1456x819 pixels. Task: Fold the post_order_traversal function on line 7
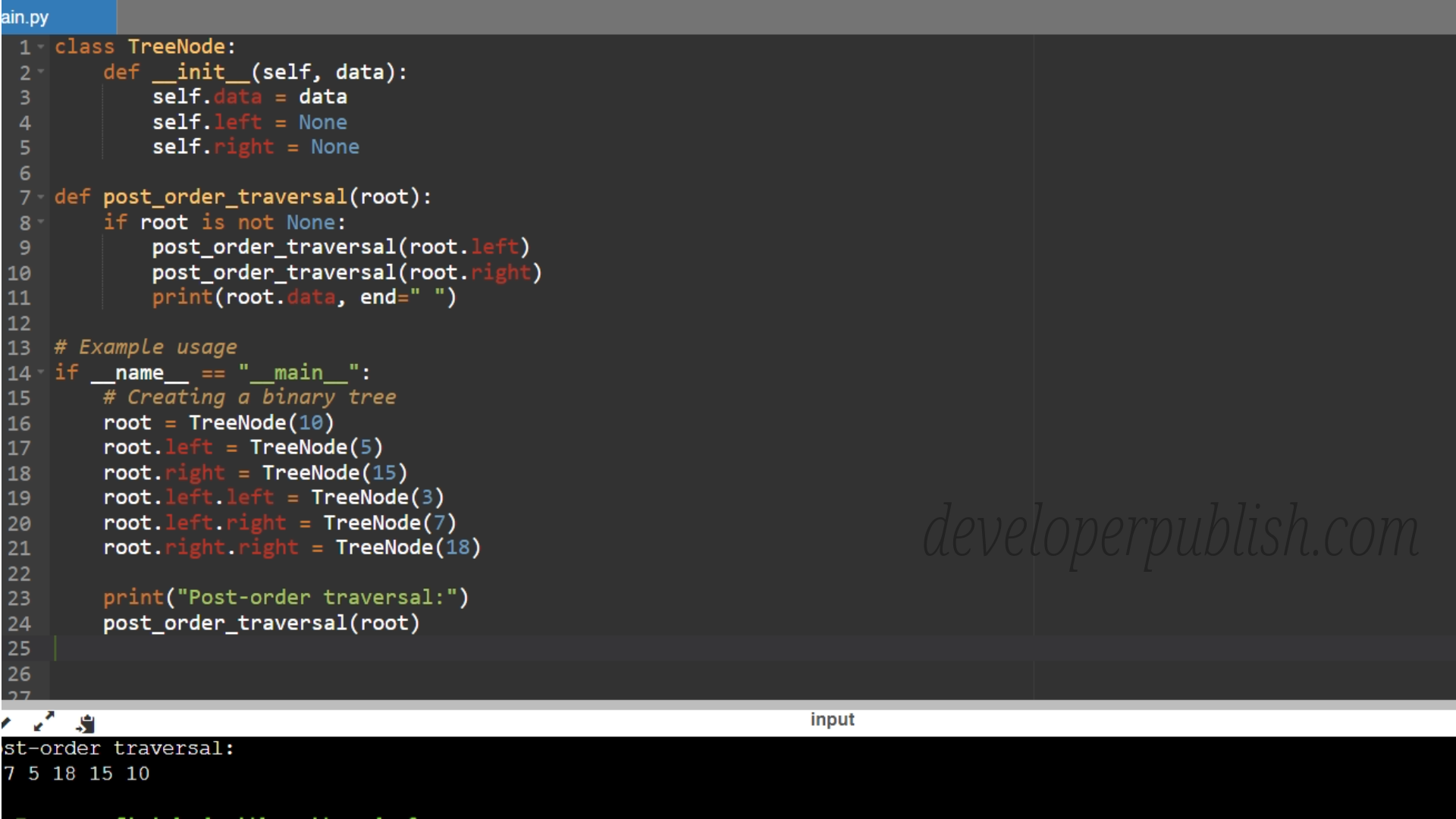[41, 197]
